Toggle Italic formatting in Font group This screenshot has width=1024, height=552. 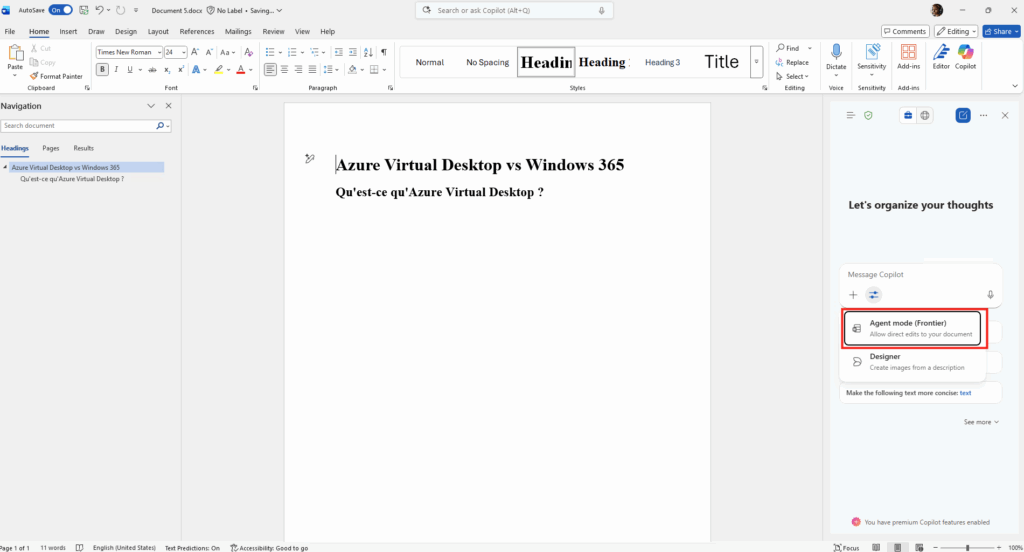click(116, 70)
